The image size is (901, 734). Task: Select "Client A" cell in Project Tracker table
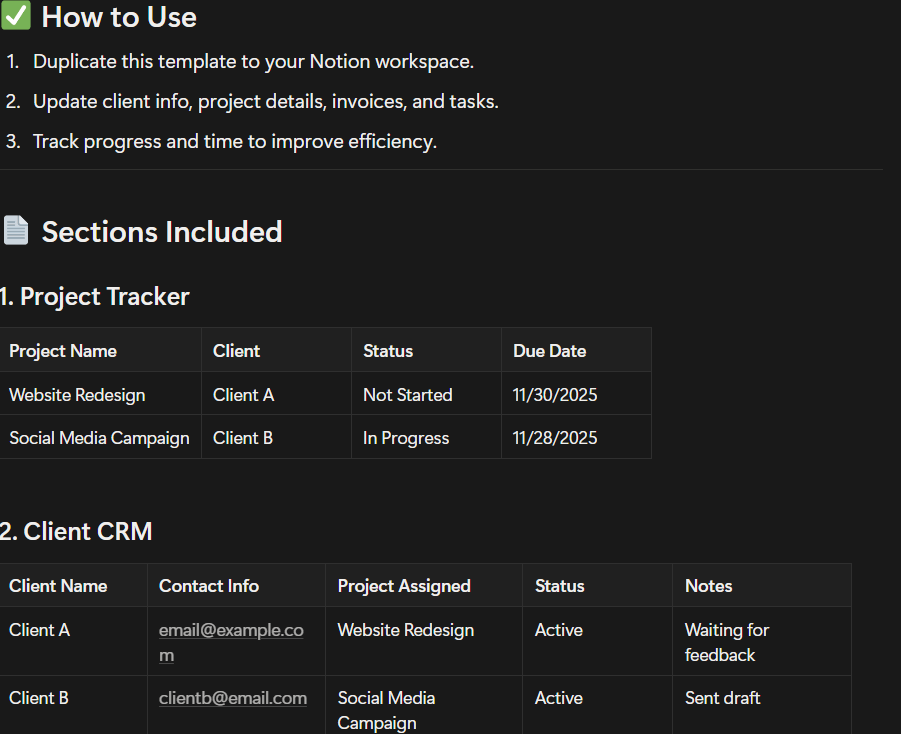pos(276,394)
